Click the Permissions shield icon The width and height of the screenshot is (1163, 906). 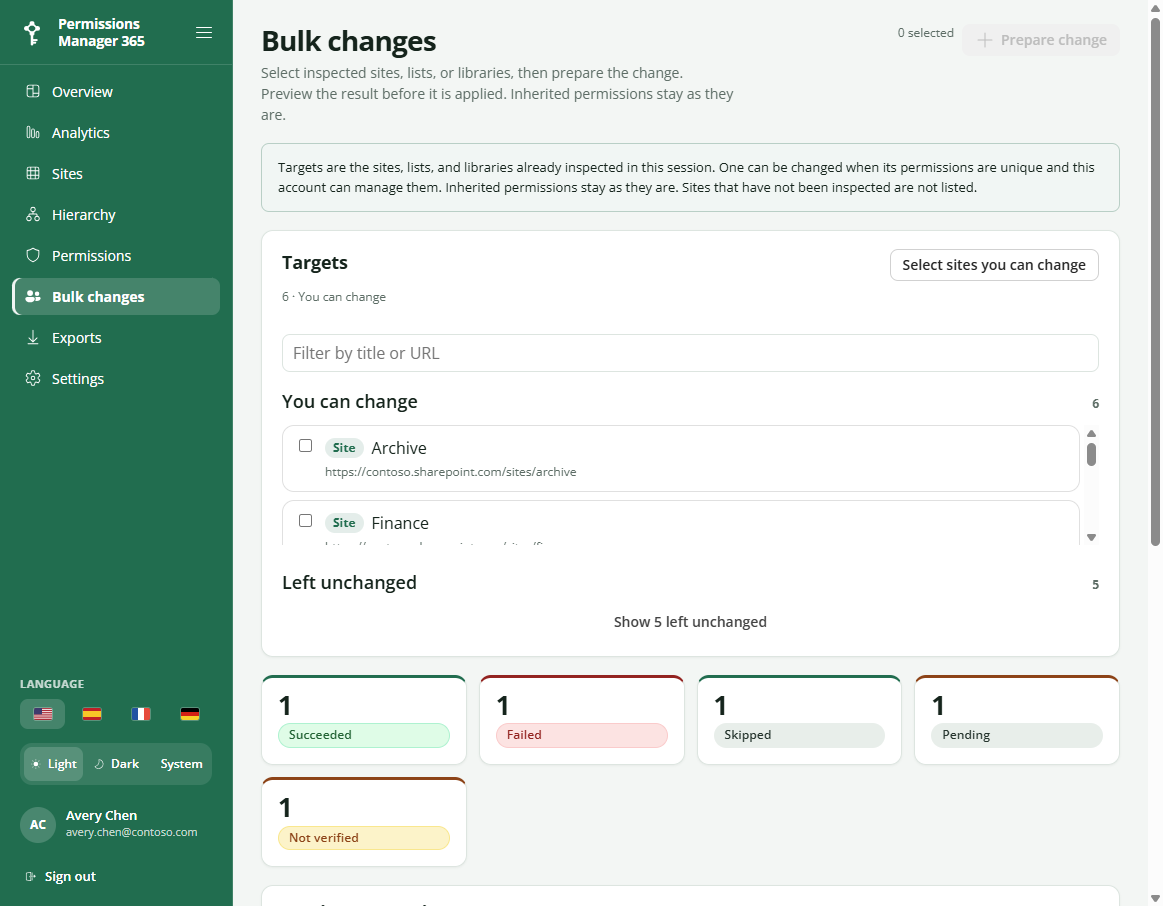(33, 255)
